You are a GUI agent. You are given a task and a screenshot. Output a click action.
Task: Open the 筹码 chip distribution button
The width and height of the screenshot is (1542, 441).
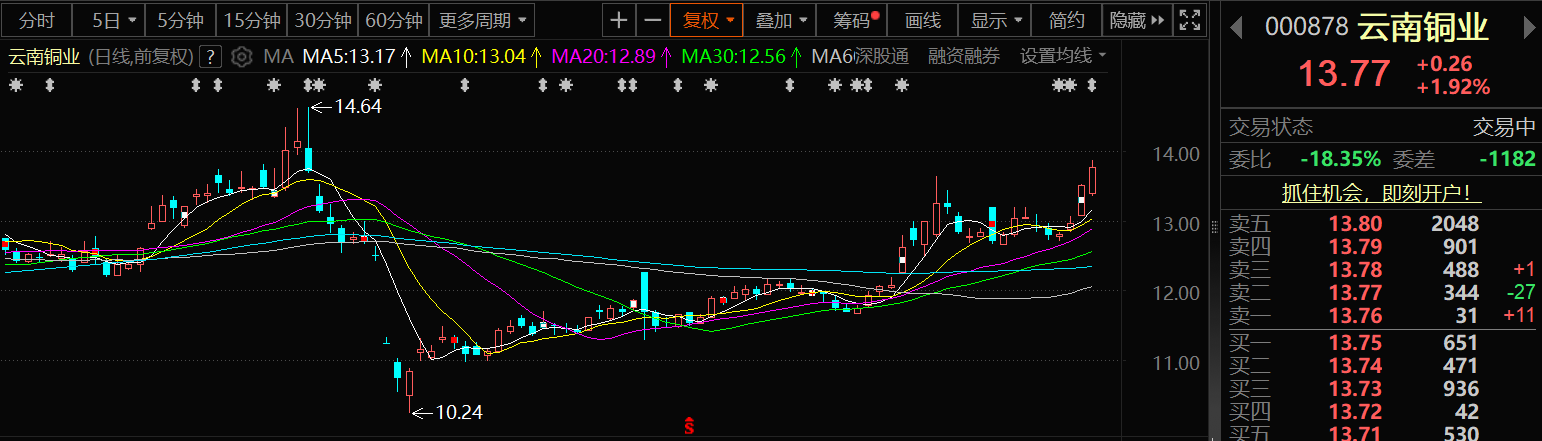coord(850,20)
